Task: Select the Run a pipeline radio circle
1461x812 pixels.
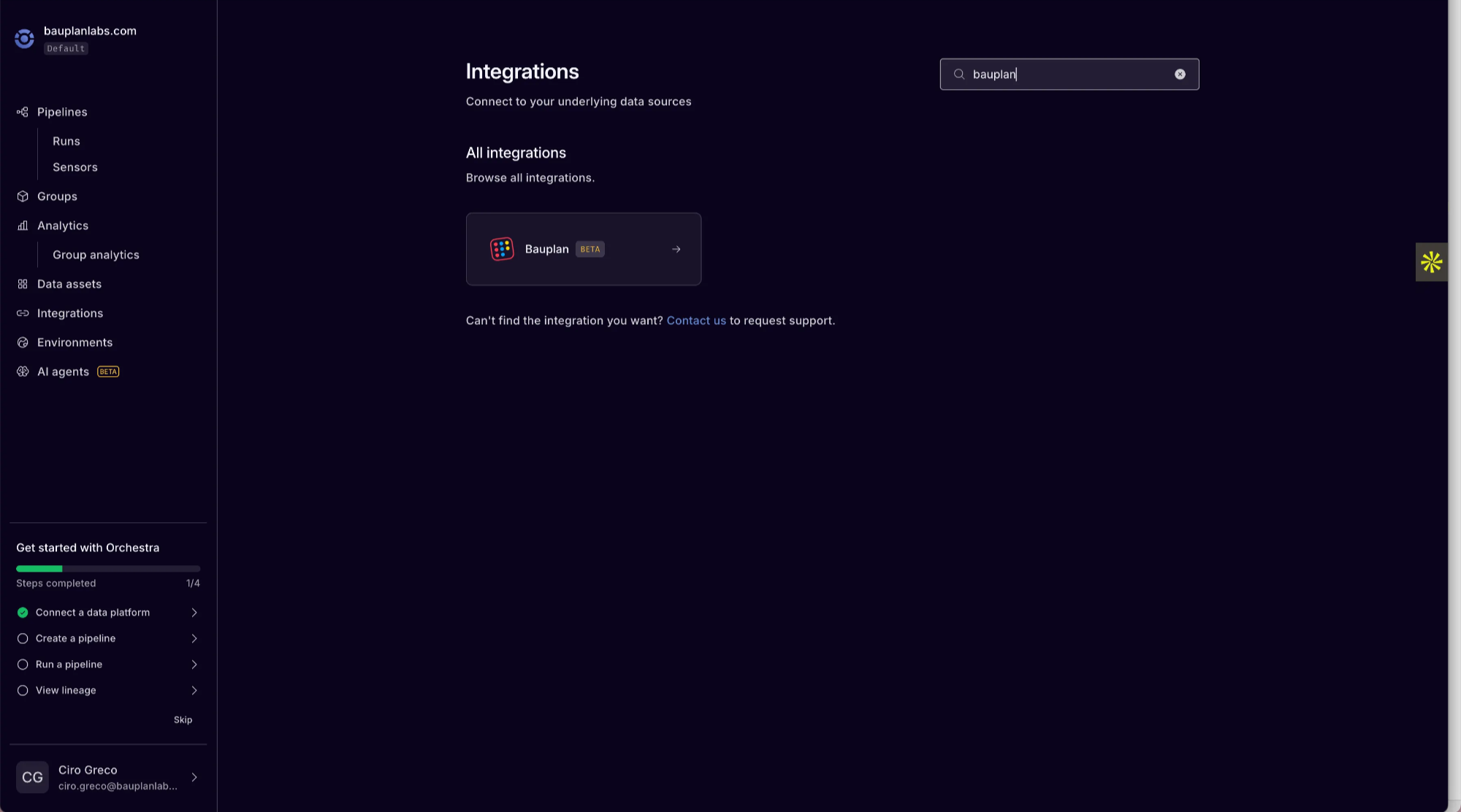Action: coord(23,664)
